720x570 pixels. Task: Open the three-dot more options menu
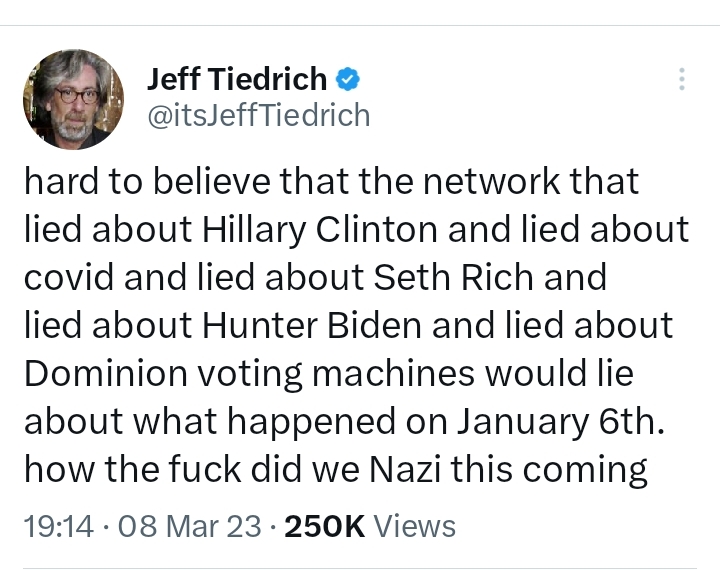coord(682,79)
